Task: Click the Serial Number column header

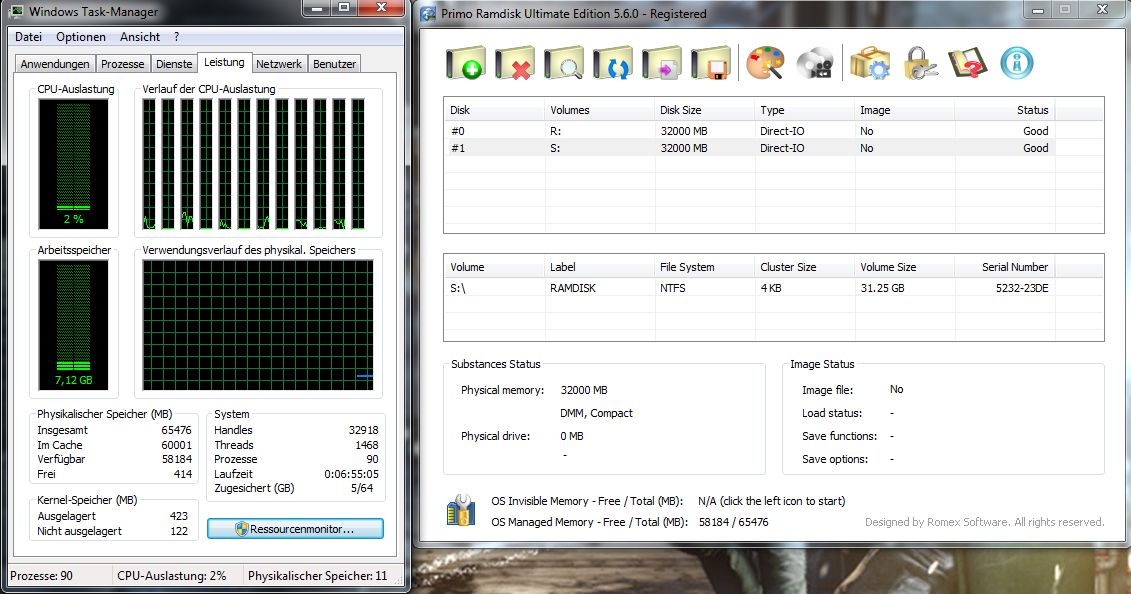Action: (1005, 267)
